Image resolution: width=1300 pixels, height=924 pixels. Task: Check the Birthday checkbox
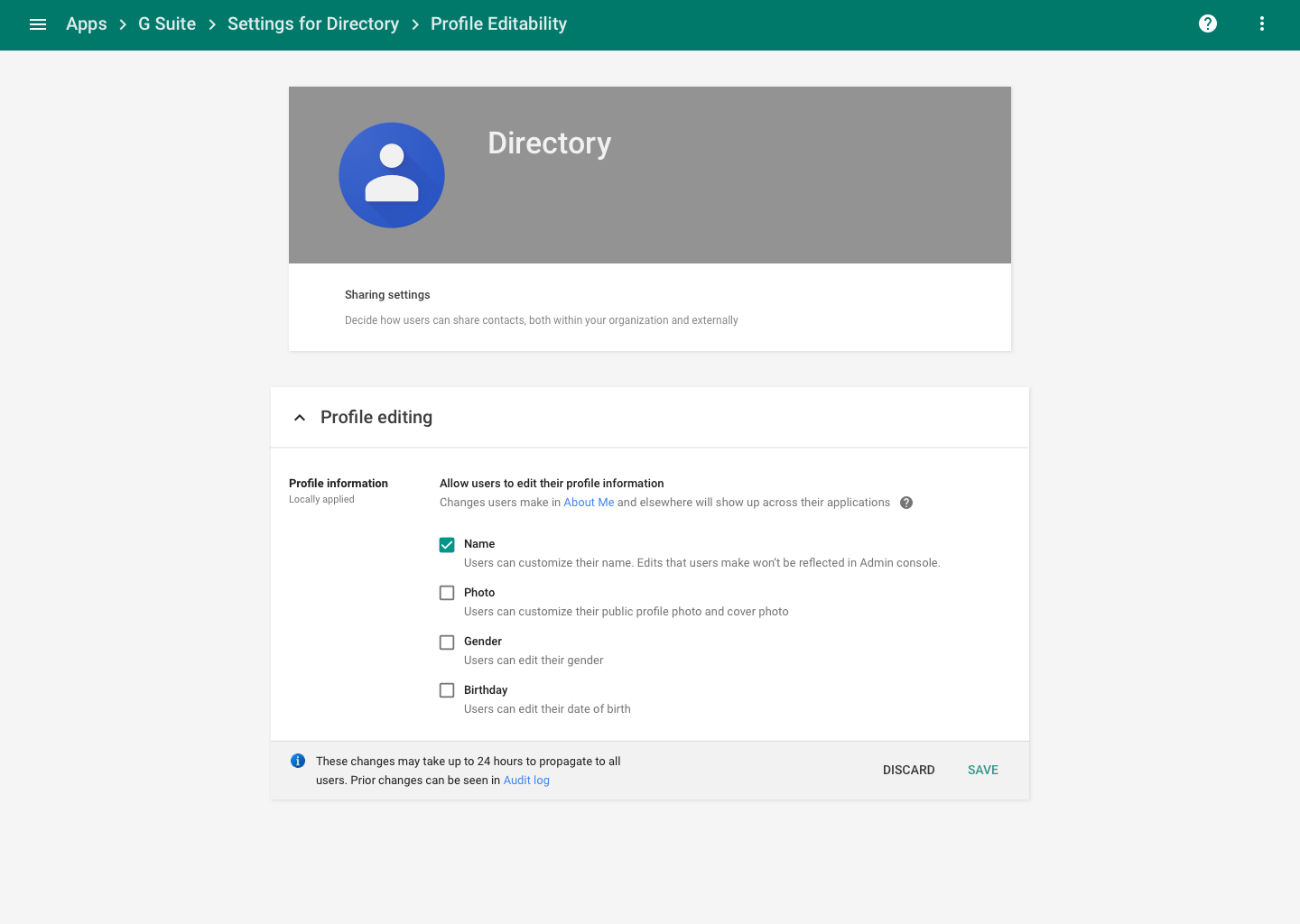point(447,690)
